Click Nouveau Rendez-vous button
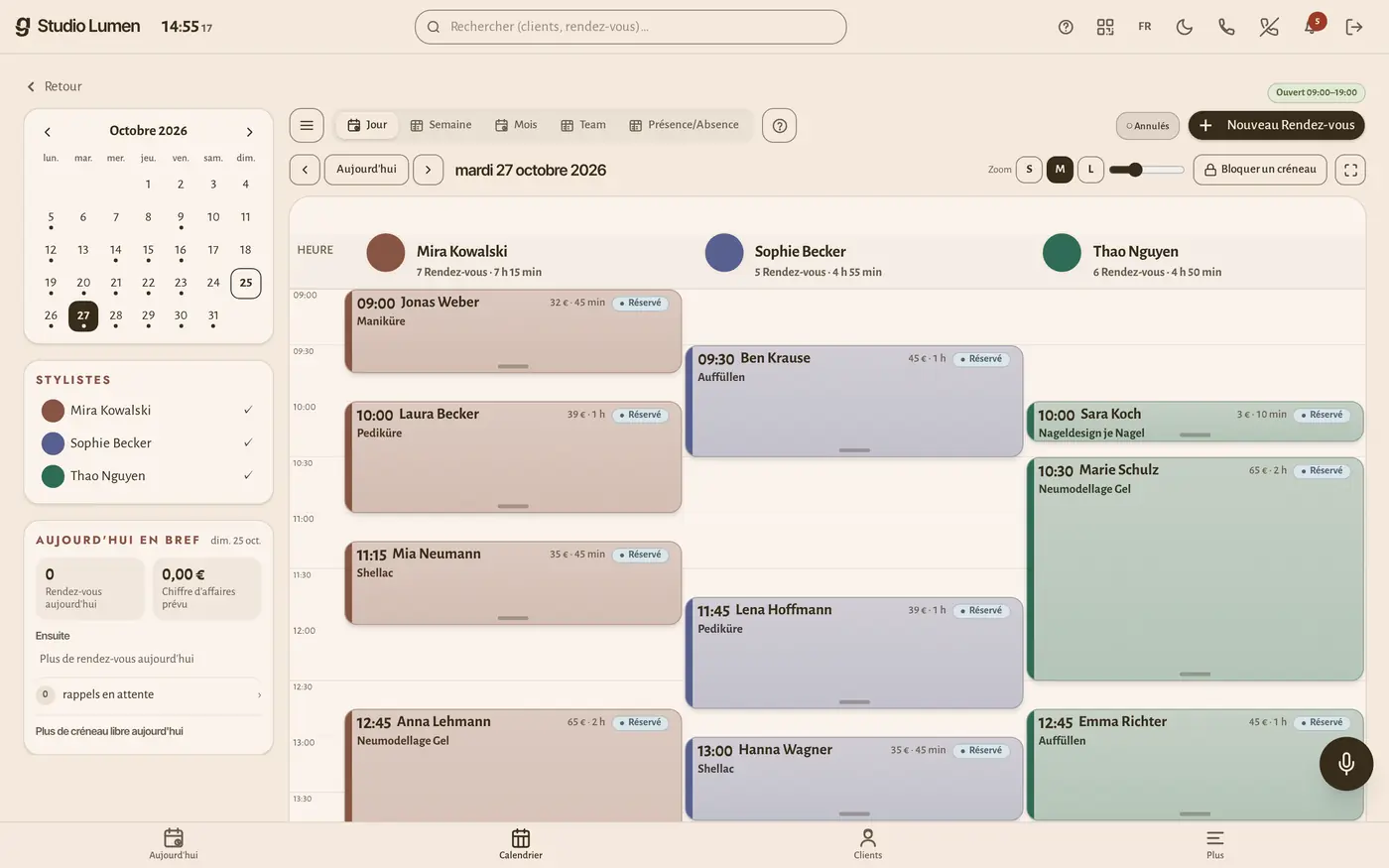1389x868 pixels. click(x=1277, y=125)
